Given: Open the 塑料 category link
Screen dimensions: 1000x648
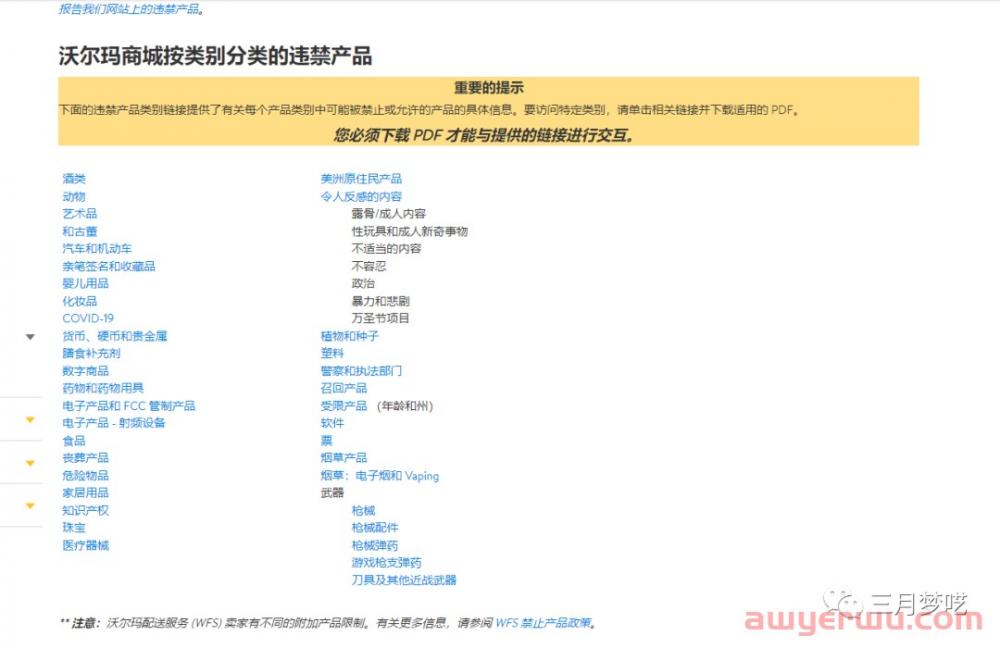Looking at the screenshot, I should point(332,353).
